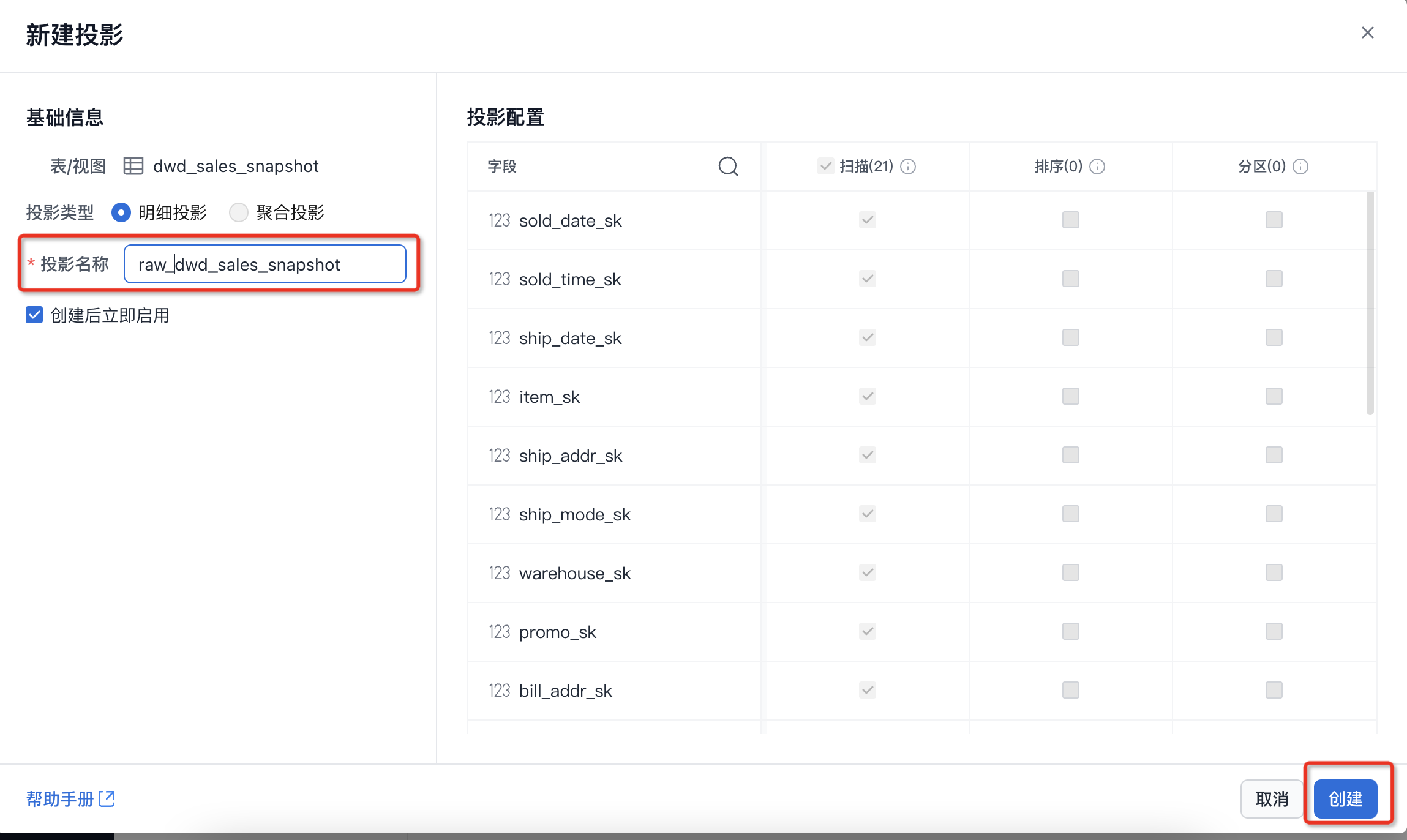
Task: Select the 聚合投影 radio option
Action: pyautogui.click(x=238, y=212)
